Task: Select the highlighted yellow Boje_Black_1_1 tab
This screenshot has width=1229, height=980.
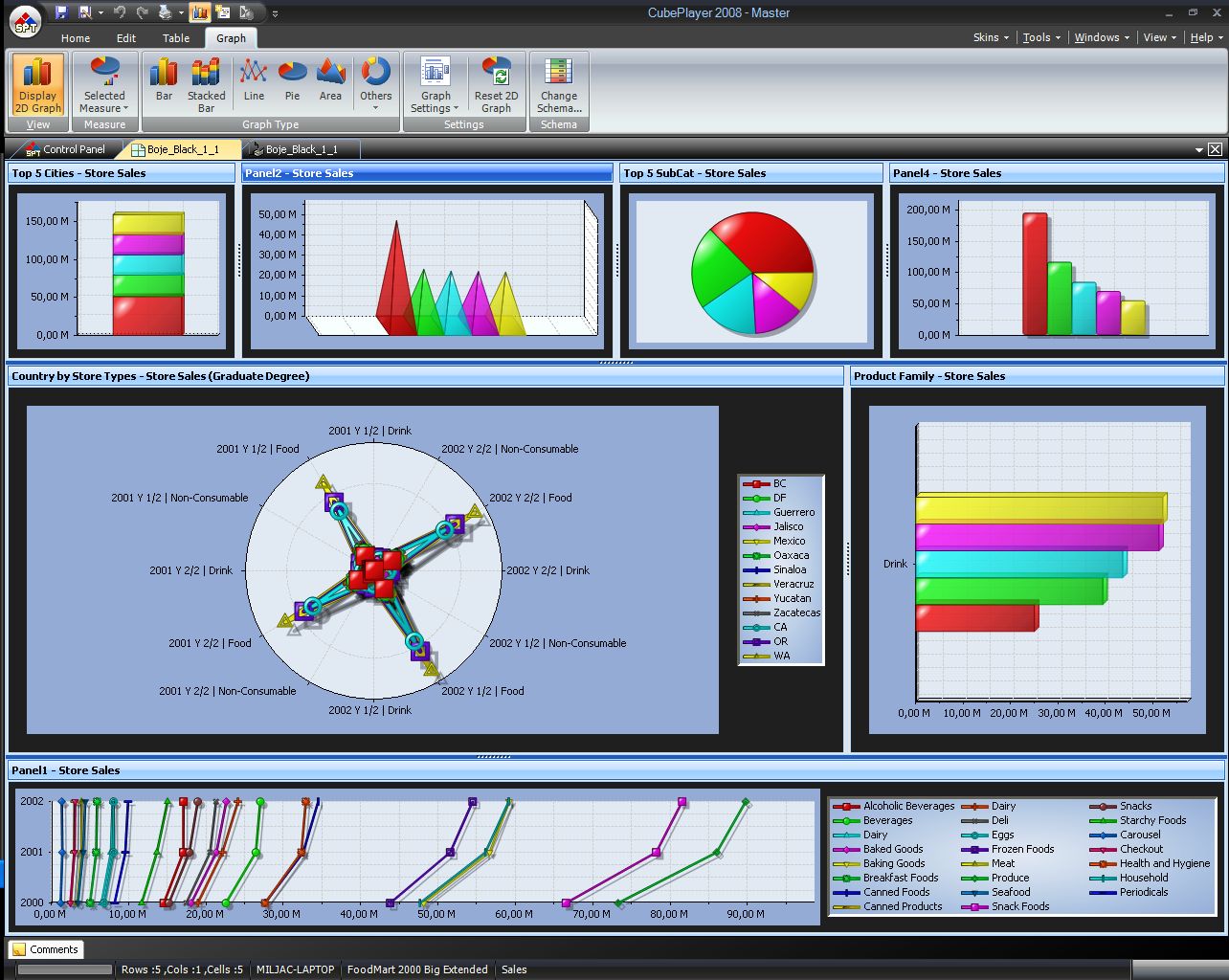Action: (x=182, y=149)
